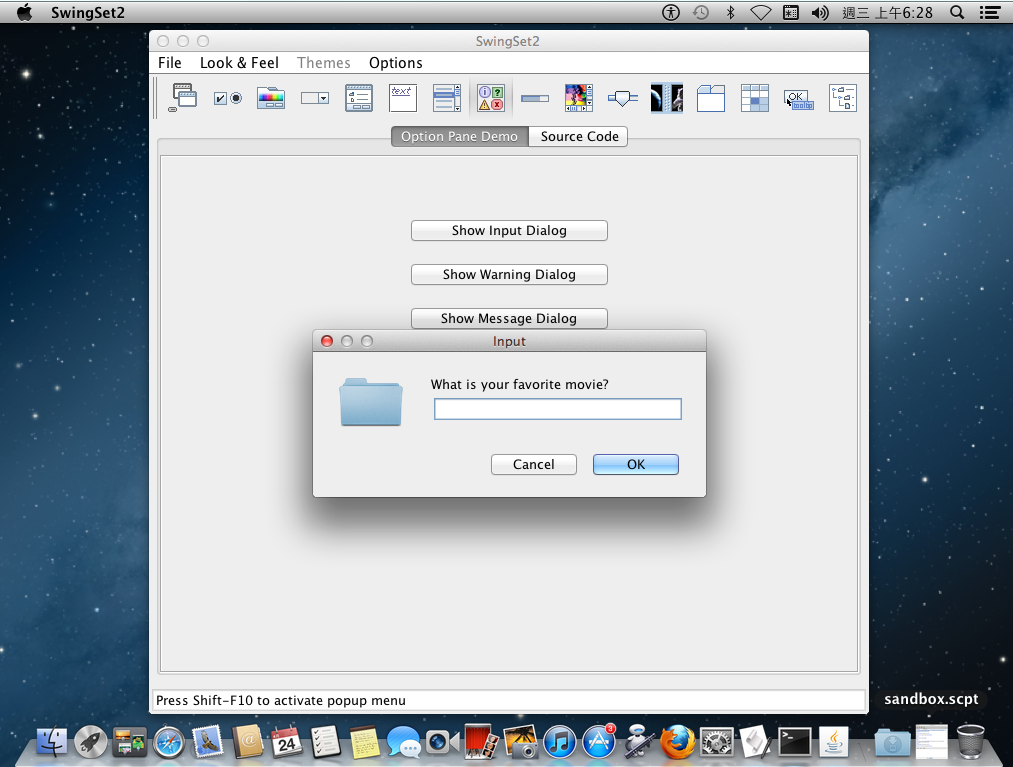Open the Look & Feel menu
The width and height of the screenshot is (1013, 767).
[x=239, y=63]
